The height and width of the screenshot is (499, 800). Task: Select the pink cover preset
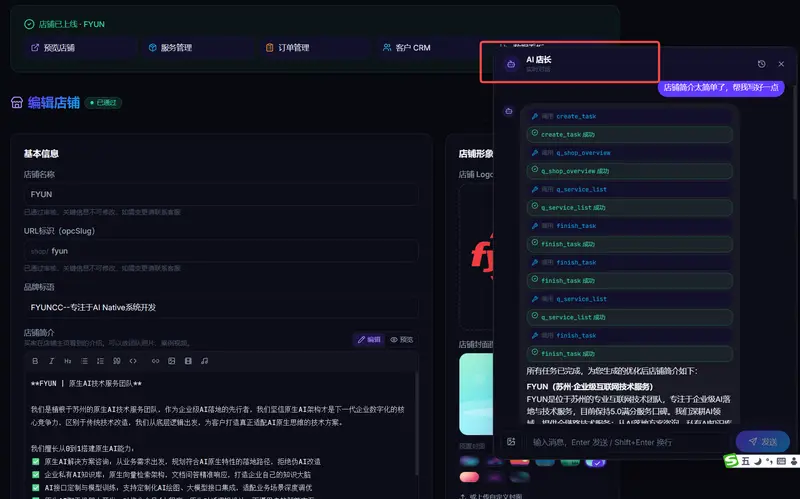(x=469, y=478)
